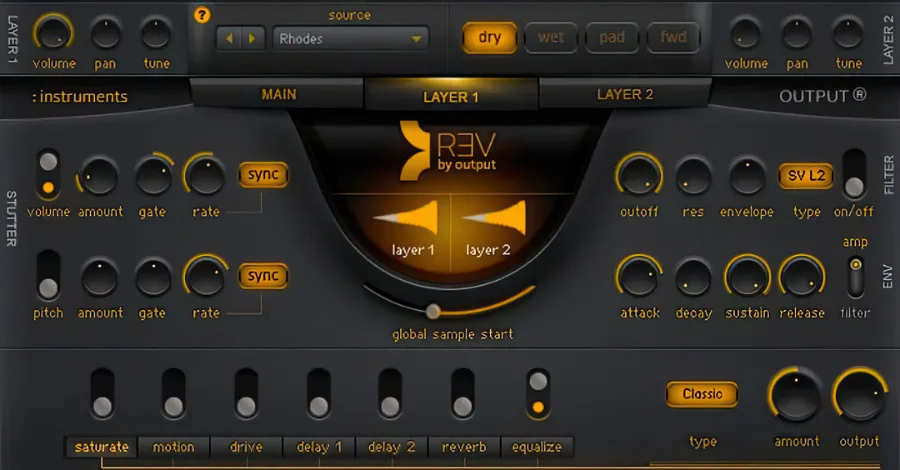Select the fwd sample mode
Viewport: 900px width, 470px height.
click(x=673, y=38)
